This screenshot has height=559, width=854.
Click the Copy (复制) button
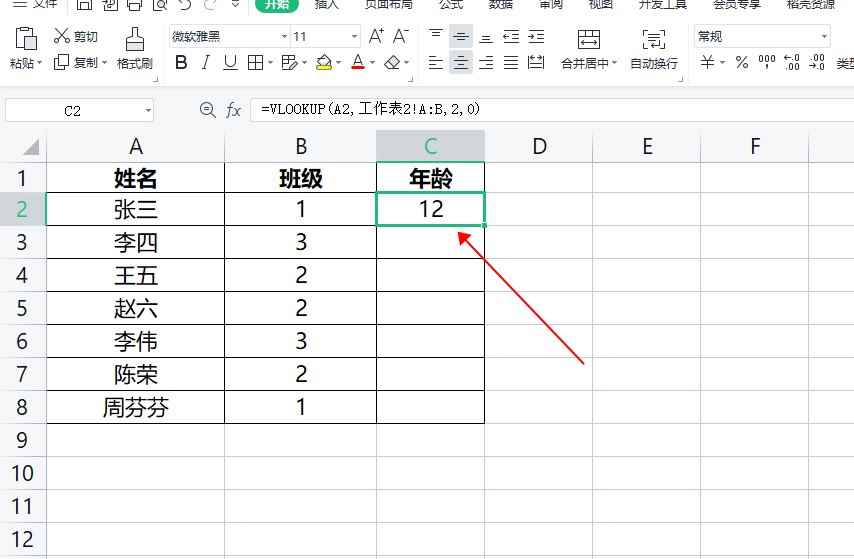tap(75, 63)
